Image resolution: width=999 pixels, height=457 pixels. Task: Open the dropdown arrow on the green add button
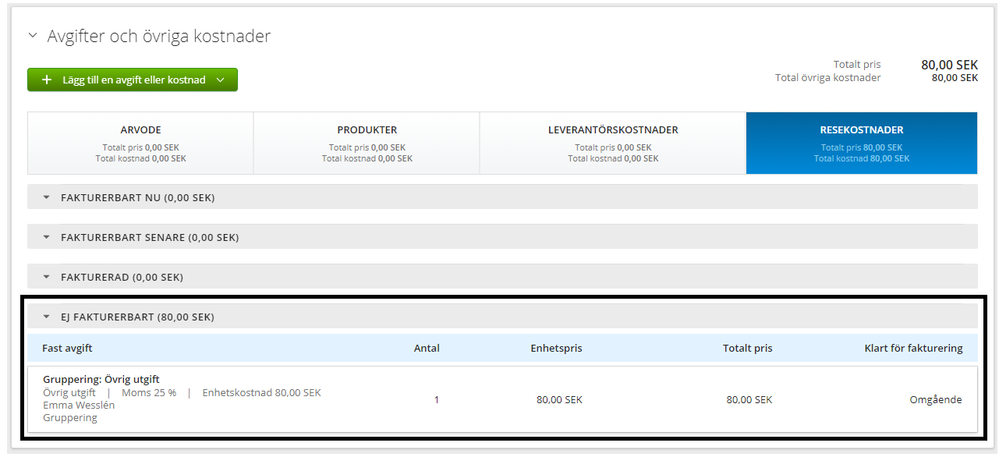220,80
